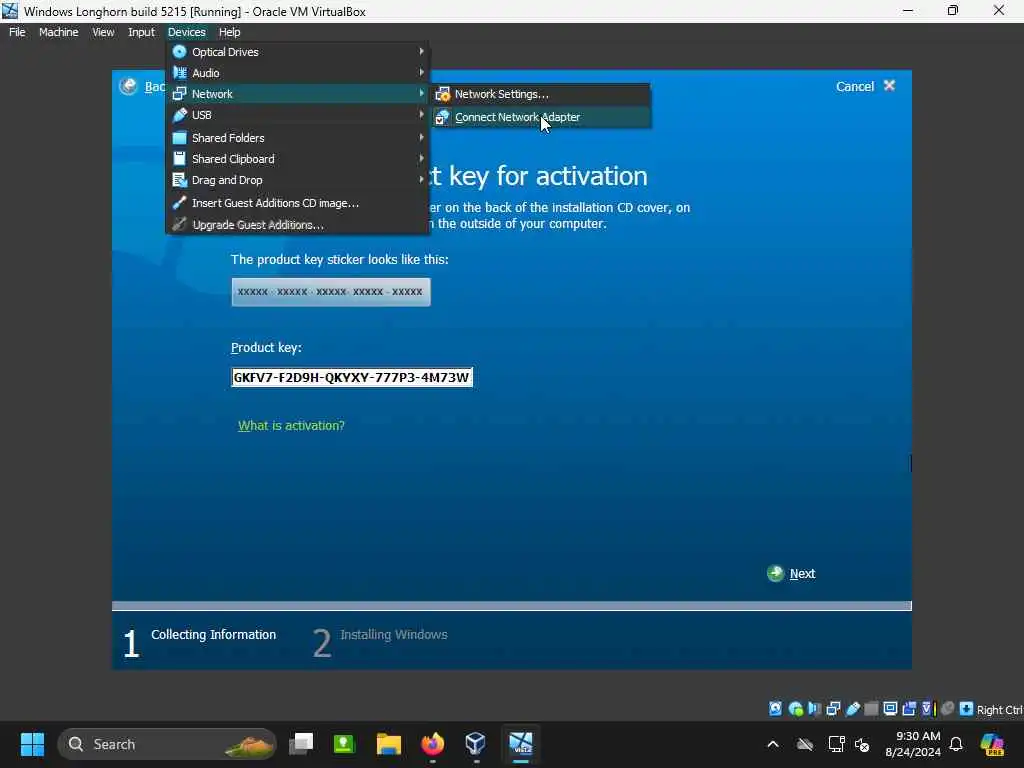This screenshot has height=768, width=1024.
Task: Click mouse integration indicator in status bar
Action: pos(948,709)
